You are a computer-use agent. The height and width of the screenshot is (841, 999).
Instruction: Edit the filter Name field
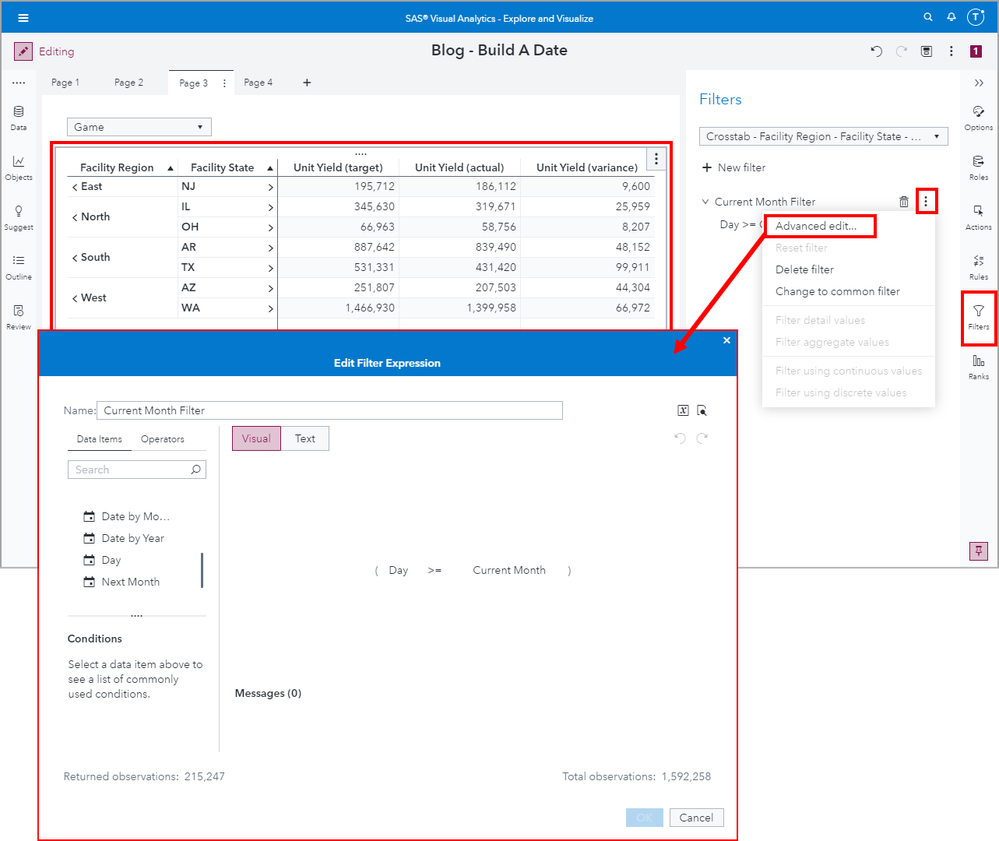pos(329,410)
